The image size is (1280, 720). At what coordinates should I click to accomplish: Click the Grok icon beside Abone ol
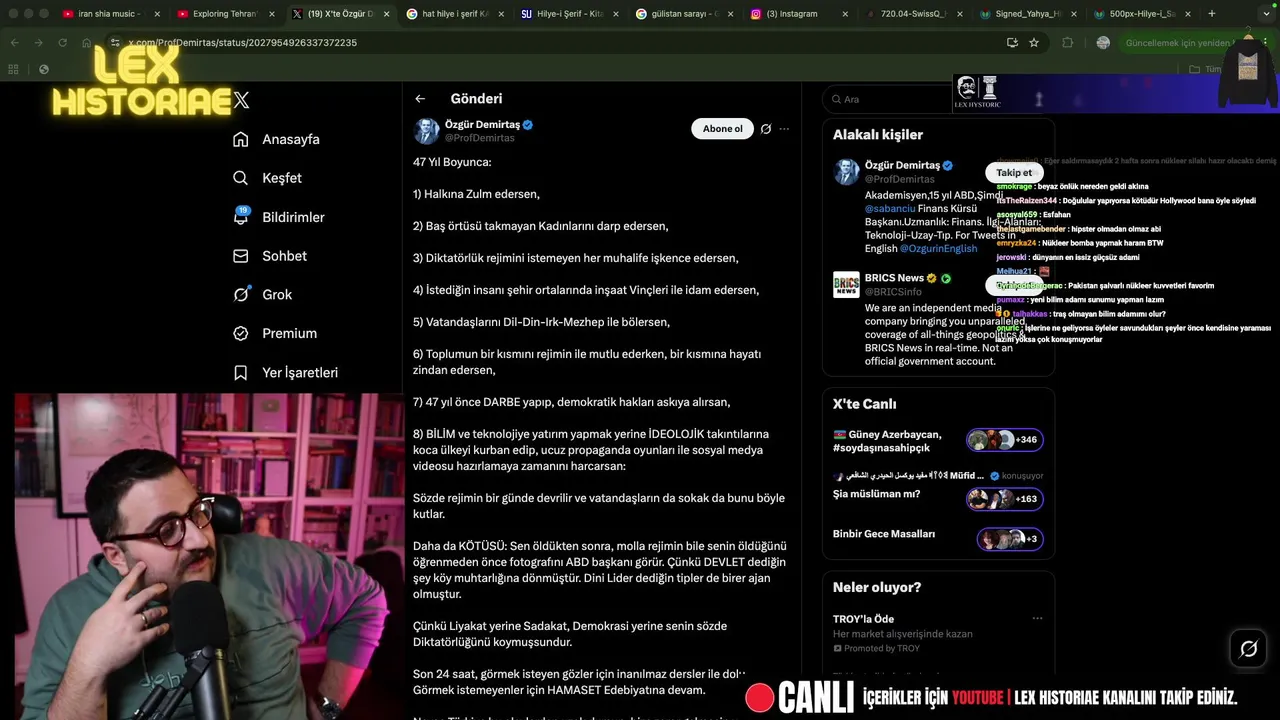[x=766, y=129]
